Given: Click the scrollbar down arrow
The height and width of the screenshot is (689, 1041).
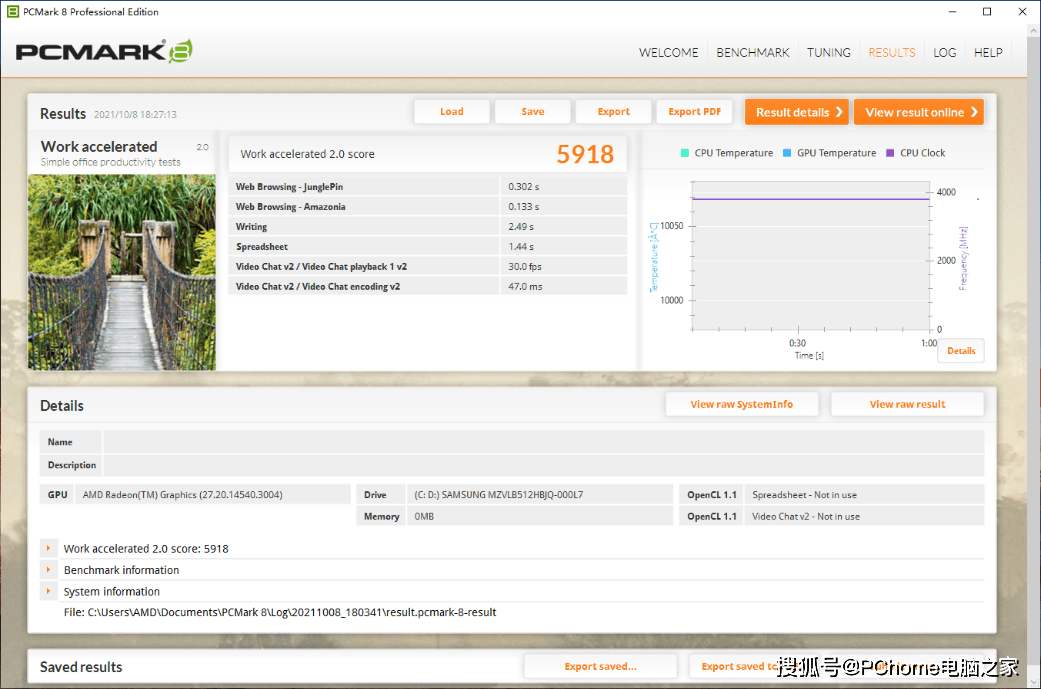Looking at the screenshot, I should pyautogui.click(x=1034, y=682).
